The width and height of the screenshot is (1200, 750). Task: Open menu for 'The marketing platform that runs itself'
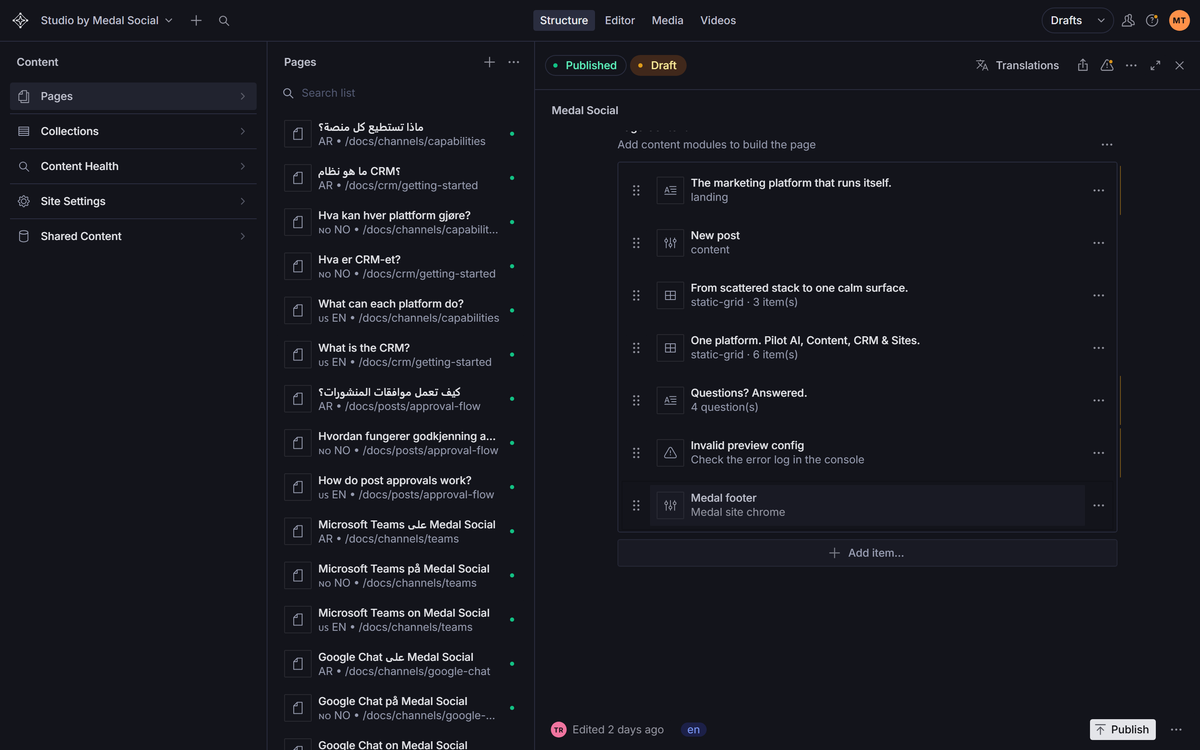(1098, 190)
